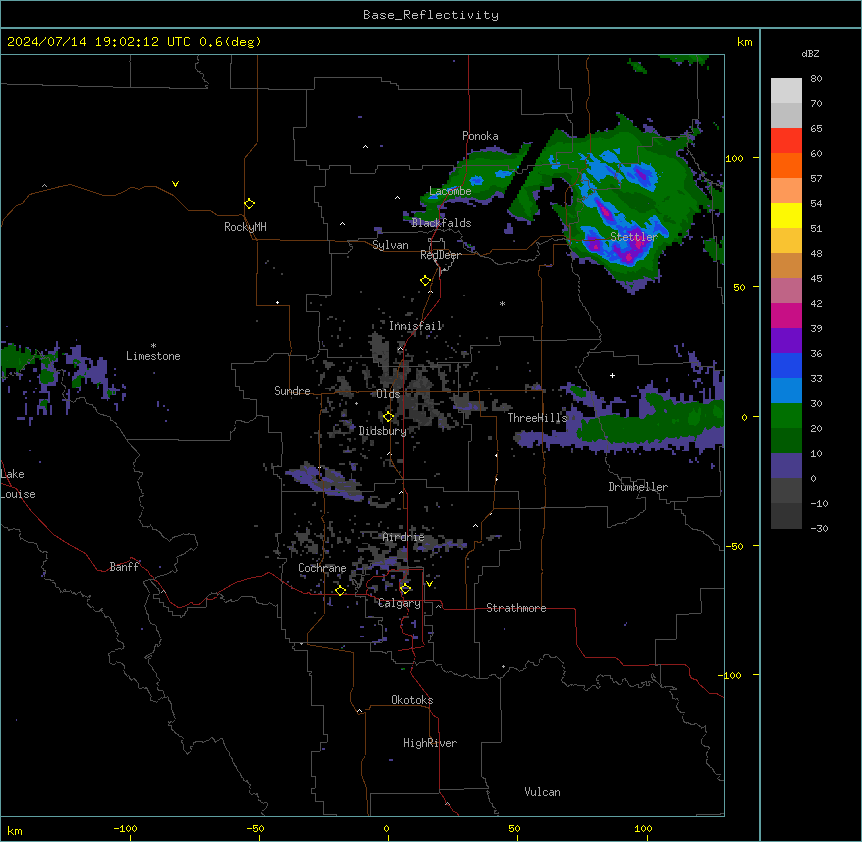862x842 pixels.
Task: Select the Okotoks label
Action: (x=412, y=700)
